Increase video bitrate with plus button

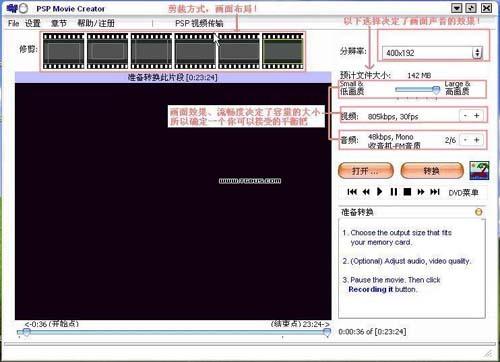tap(477, 116)
